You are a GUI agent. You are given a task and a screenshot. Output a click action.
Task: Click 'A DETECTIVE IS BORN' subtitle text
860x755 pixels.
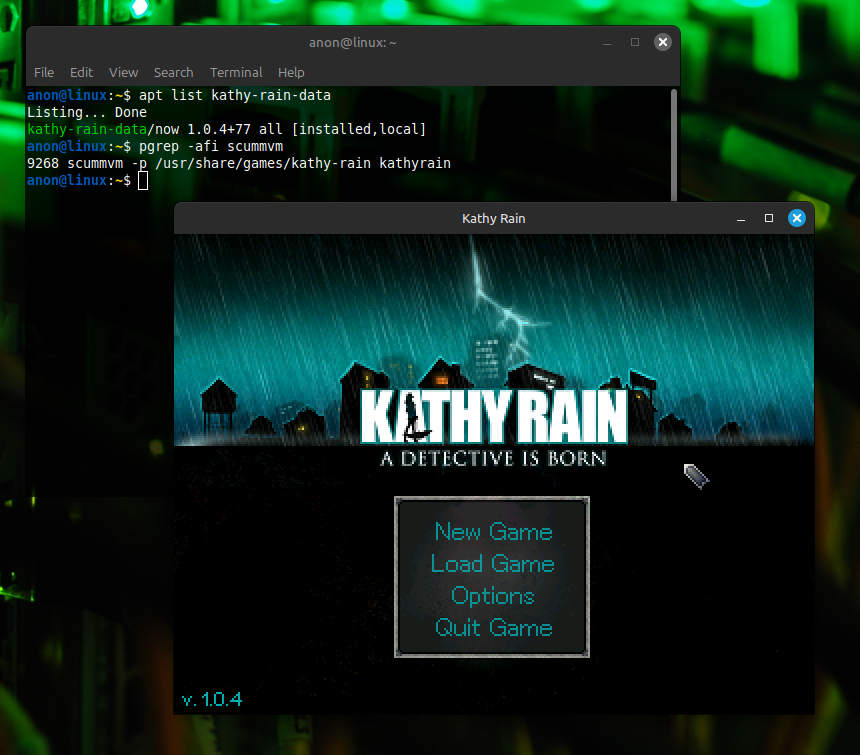point(493,458)
